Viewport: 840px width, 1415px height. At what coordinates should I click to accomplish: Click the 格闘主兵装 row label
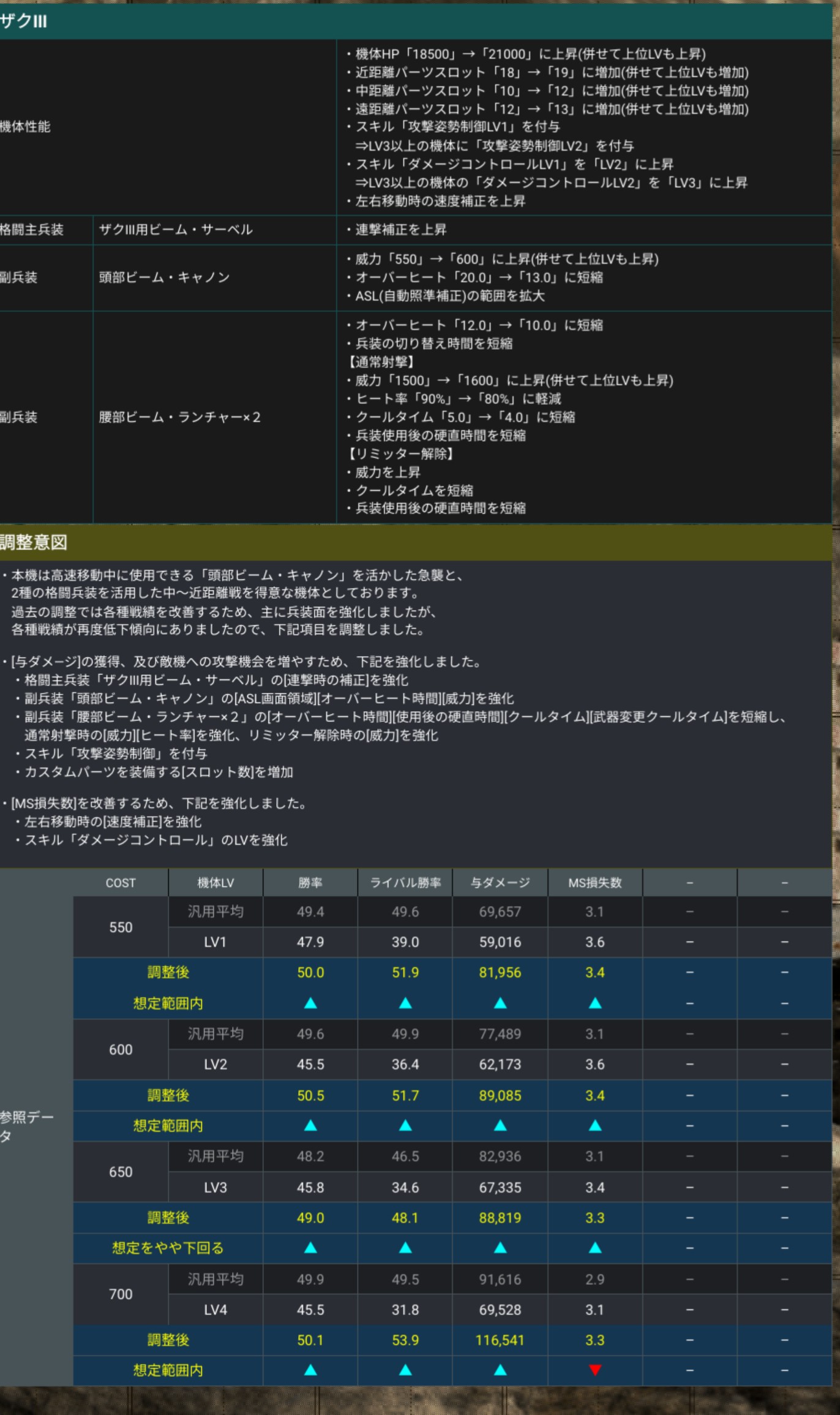coord(31,230)
